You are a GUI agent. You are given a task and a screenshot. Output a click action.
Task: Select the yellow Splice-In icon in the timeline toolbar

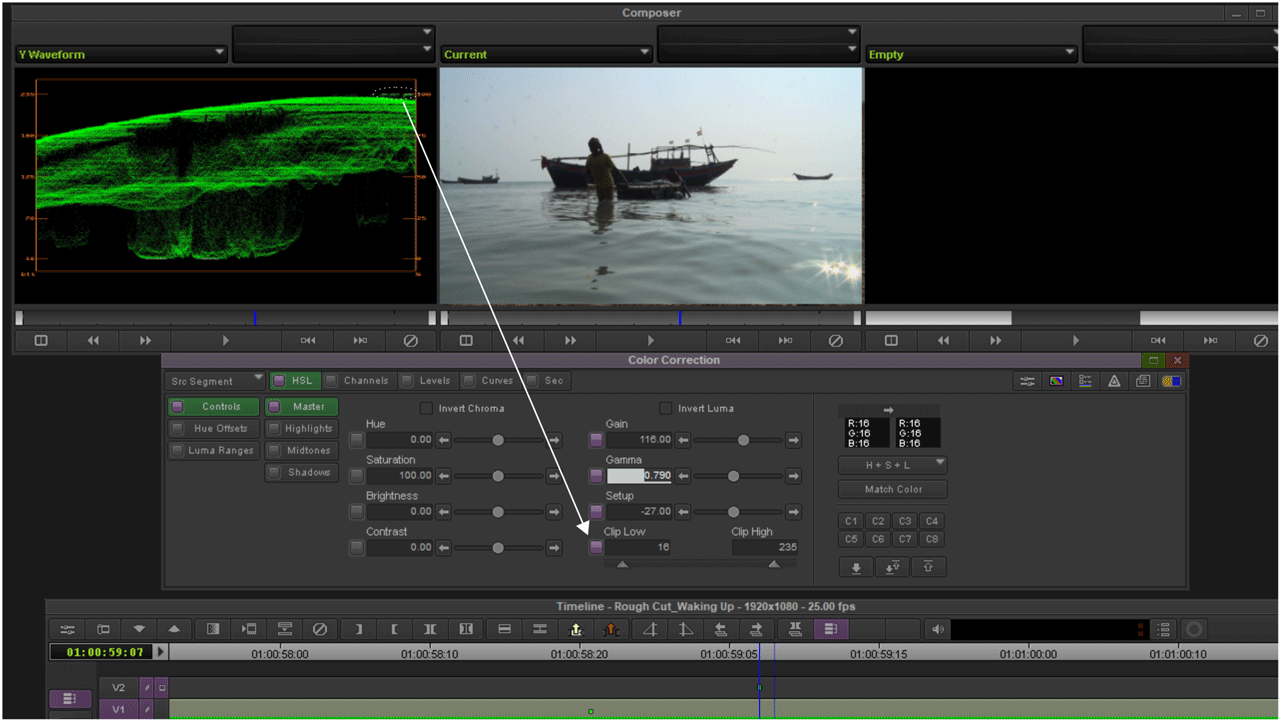575,629
